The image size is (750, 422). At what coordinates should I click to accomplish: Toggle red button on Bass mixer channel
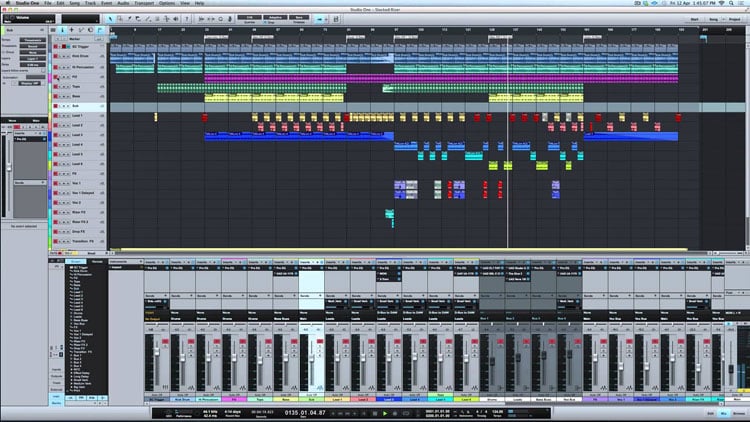(294, 342)
